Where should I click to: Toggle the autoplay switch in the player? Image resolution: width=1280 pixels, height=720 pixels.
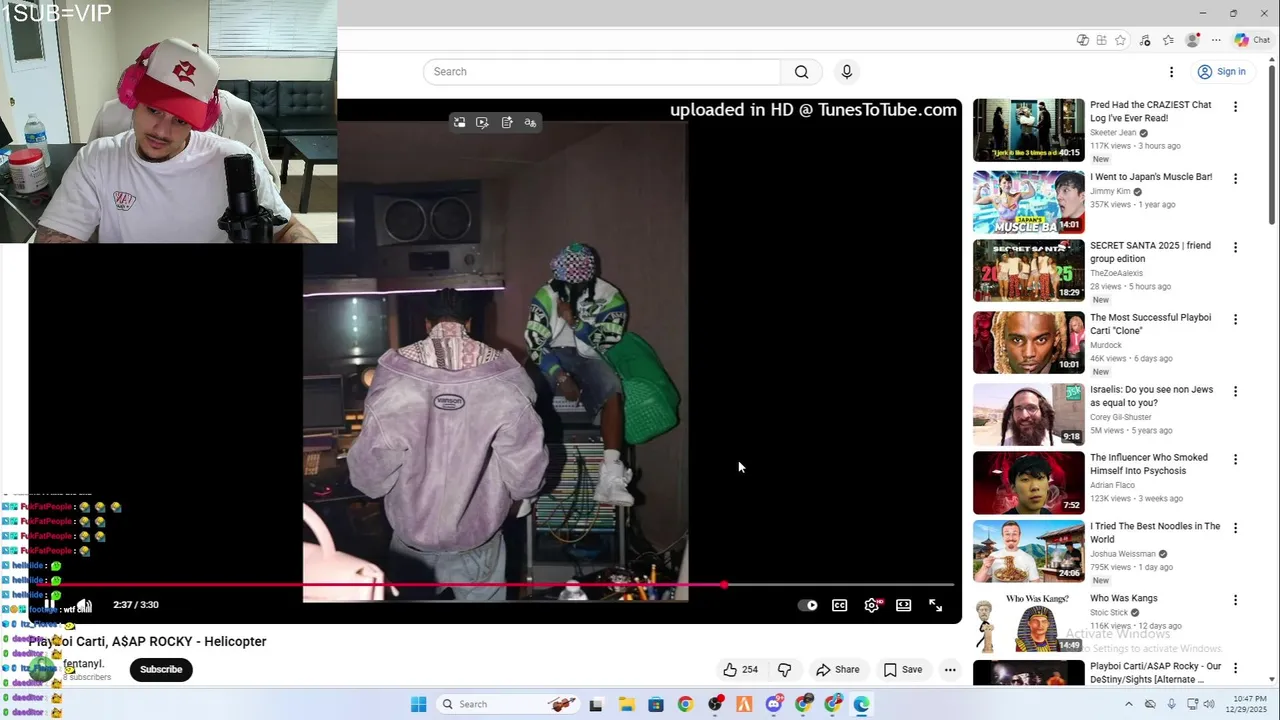pyautogui.click(x=807, y=605)
